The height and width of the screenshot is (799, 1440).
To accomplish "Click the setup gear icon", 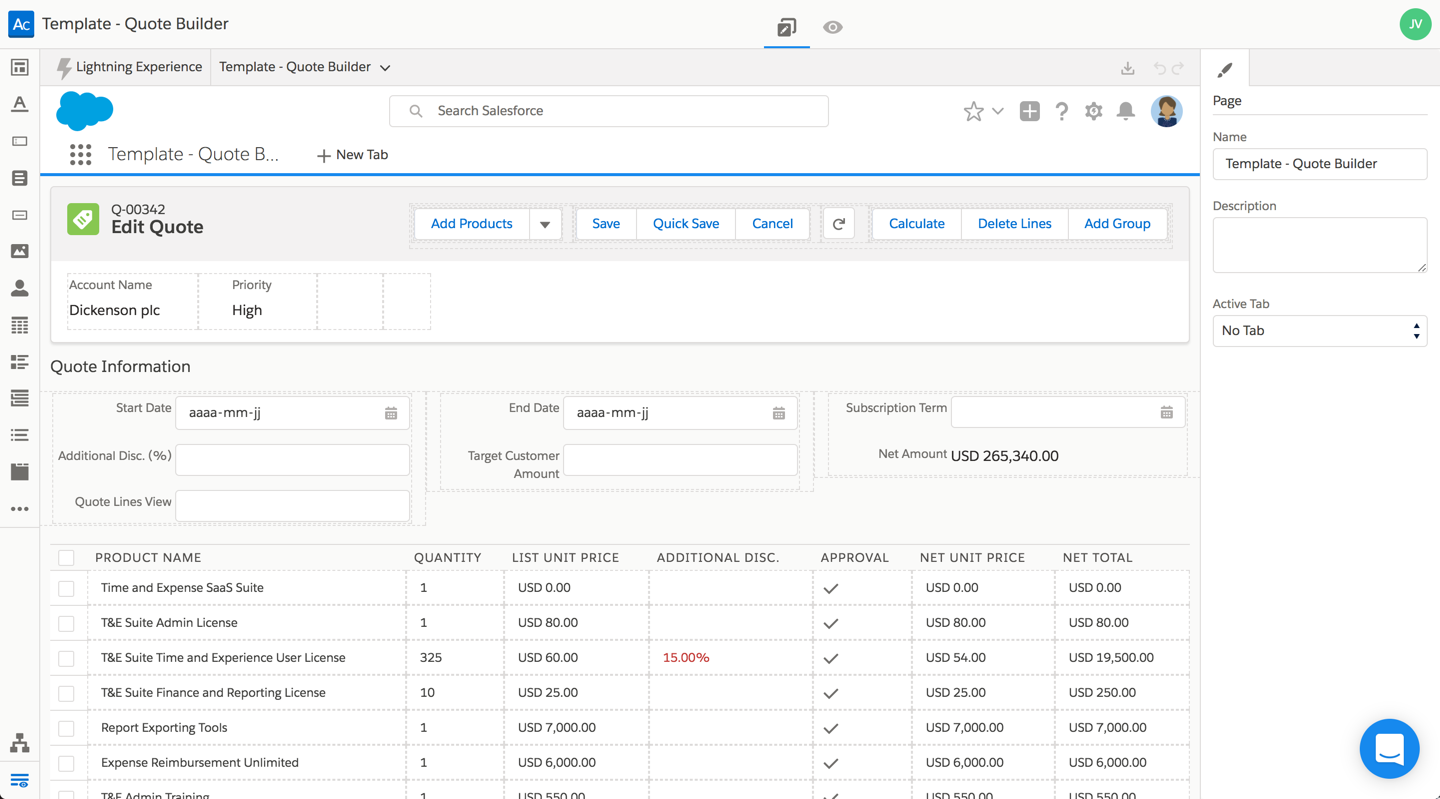I will 1093,111.
